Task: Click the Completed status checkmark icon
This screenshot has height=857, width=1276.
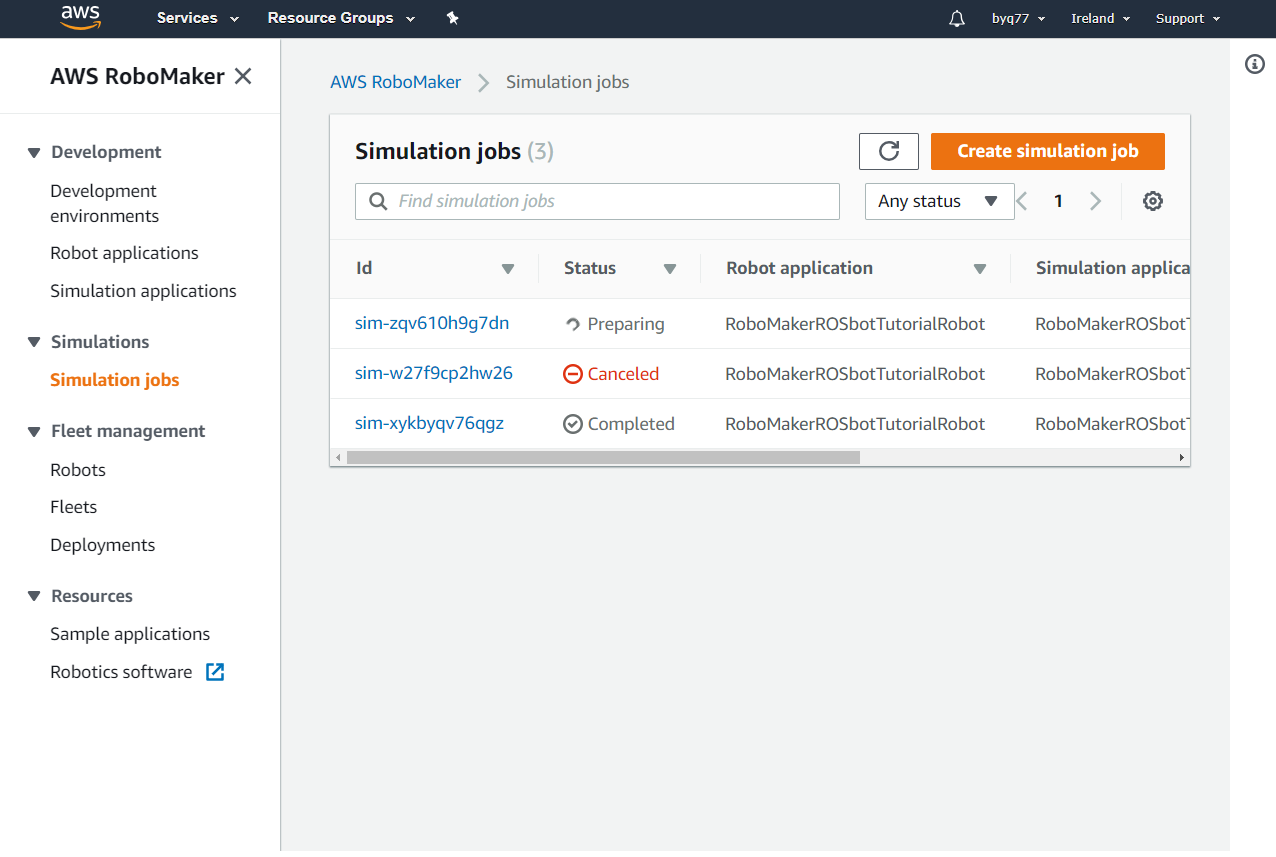Action: tap(573, 424)
